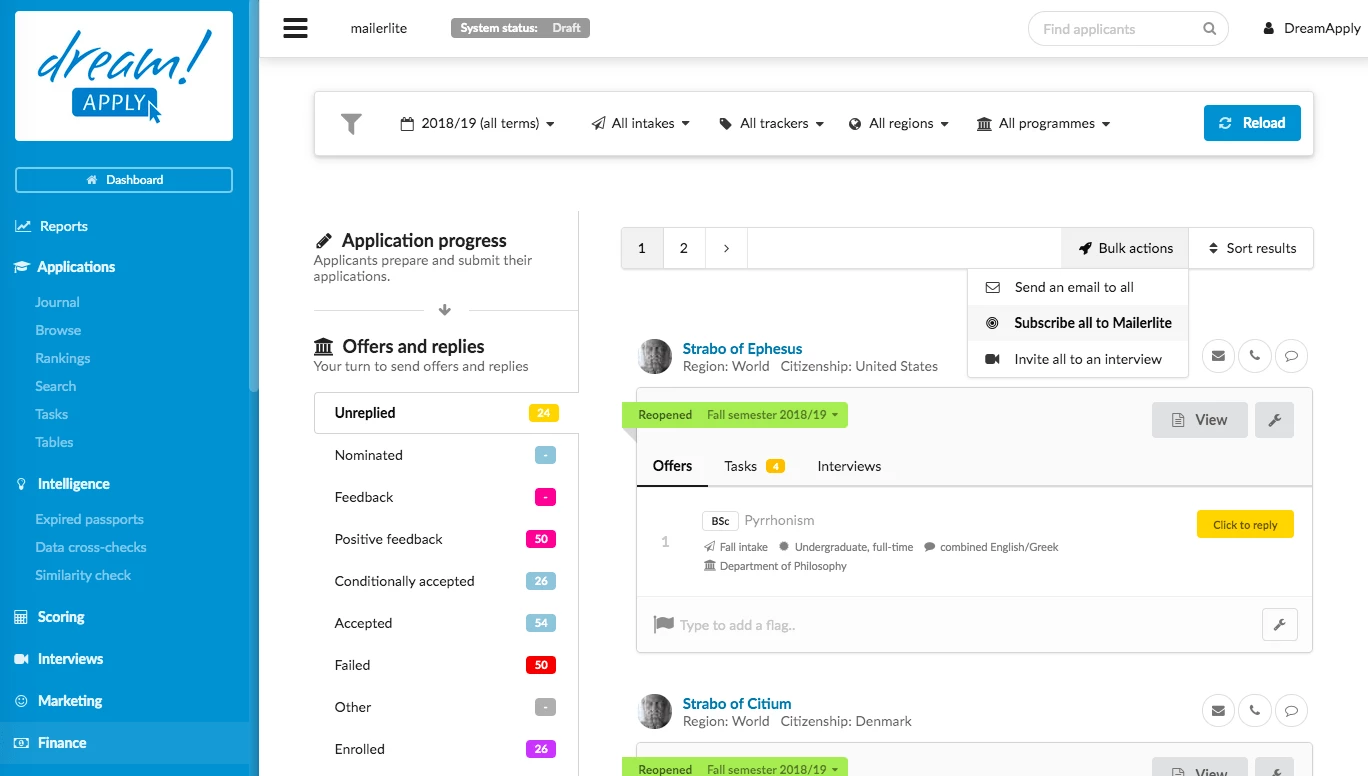Select Subscribe all to Mailerlite

click(1092, 323)
